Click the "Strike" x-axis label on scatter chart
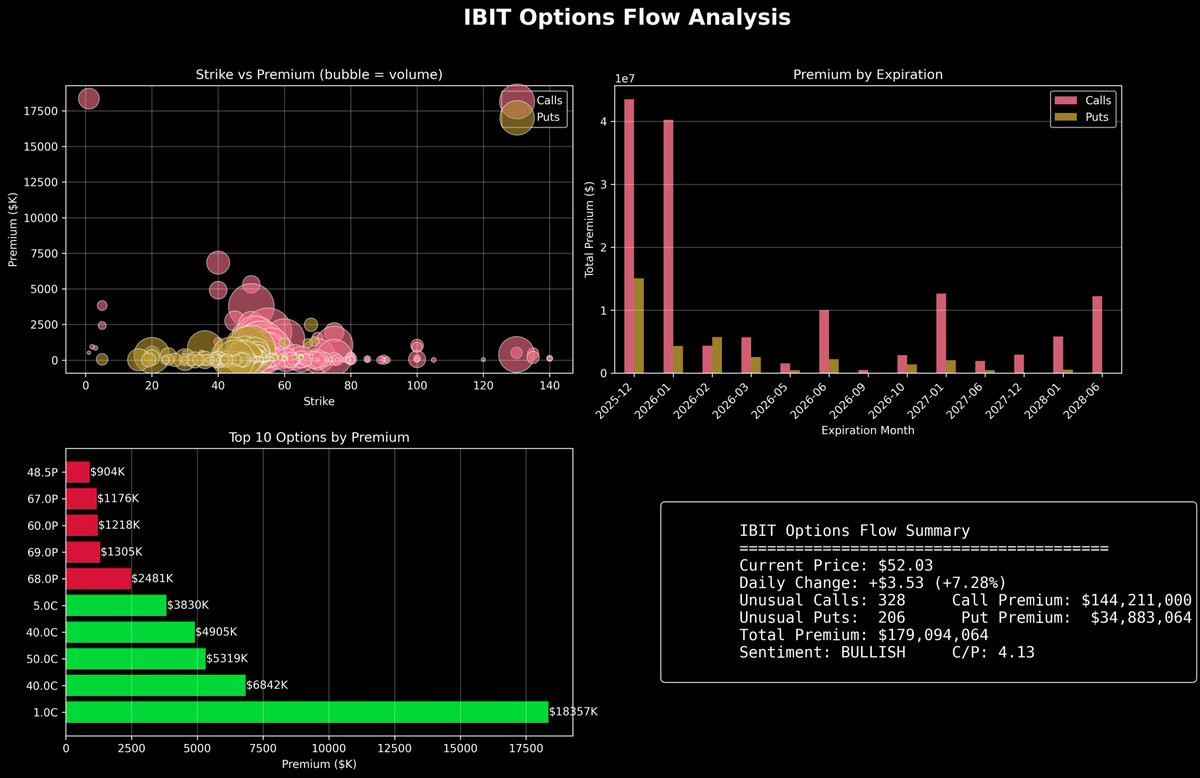The height and width of the screenshot is (778, 1200). [319, 401]
